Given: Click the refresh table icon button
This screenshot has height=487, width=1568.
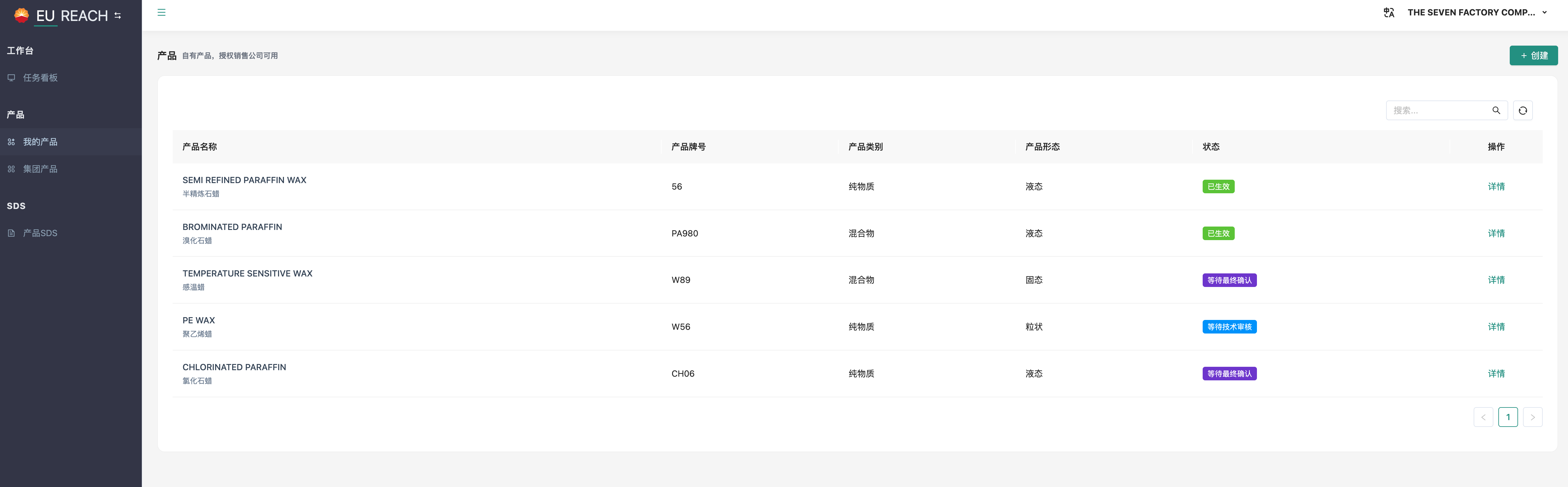Looking at the screenshot, I should click(1522, 110).
